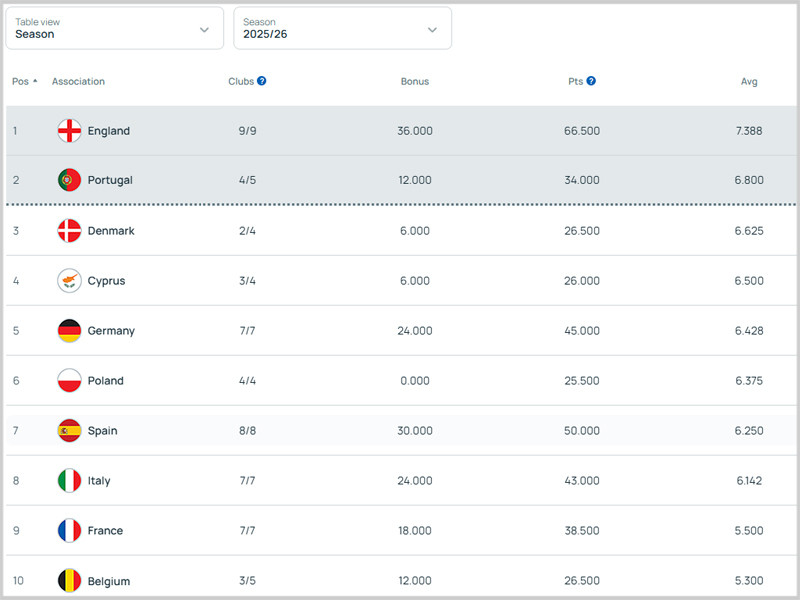The image size is (800, 600).
Task: Open the Table view dropdown
Action: [x=113, y=29]
